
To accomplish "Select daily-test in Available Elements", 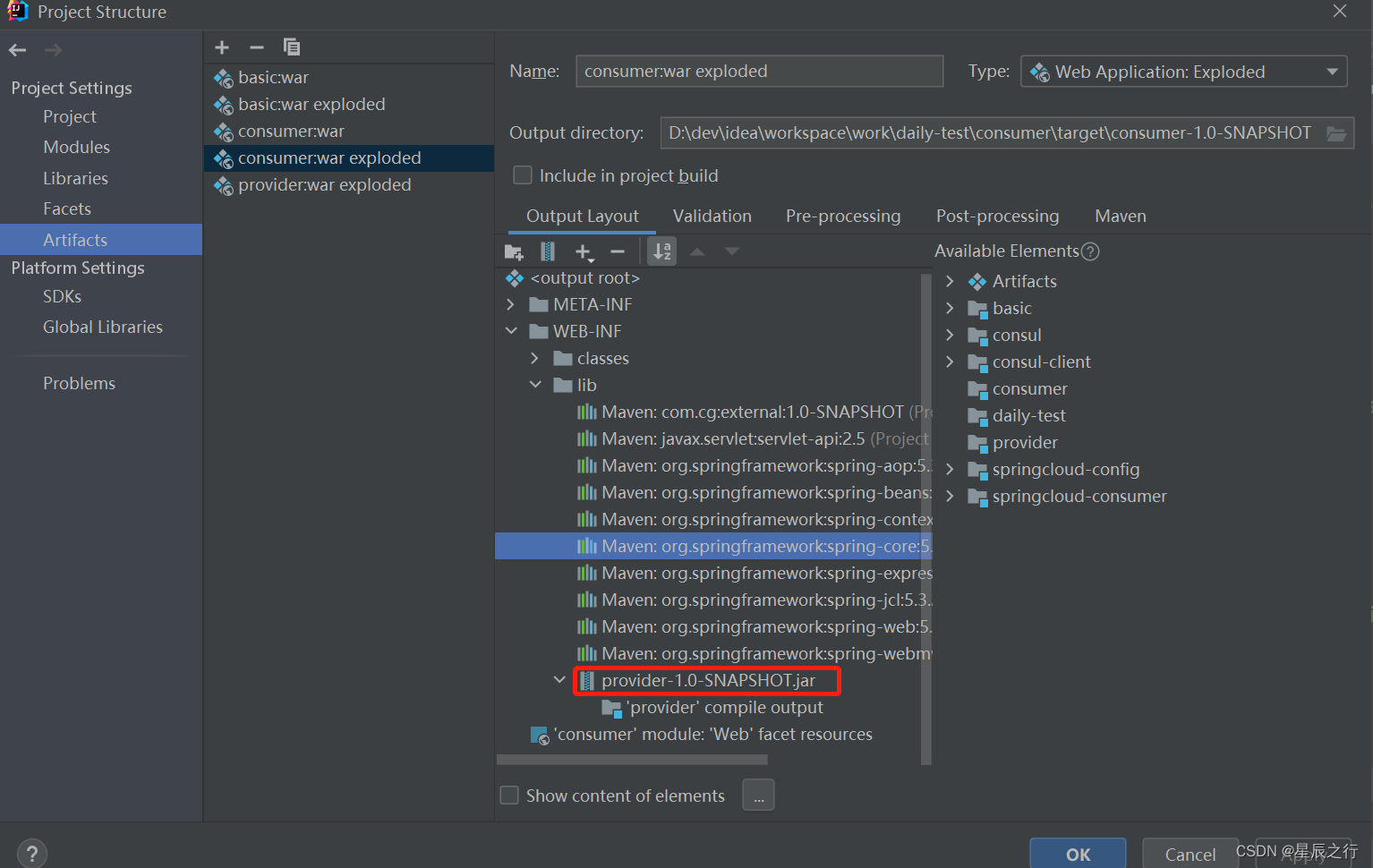I will click(1028, 416).
